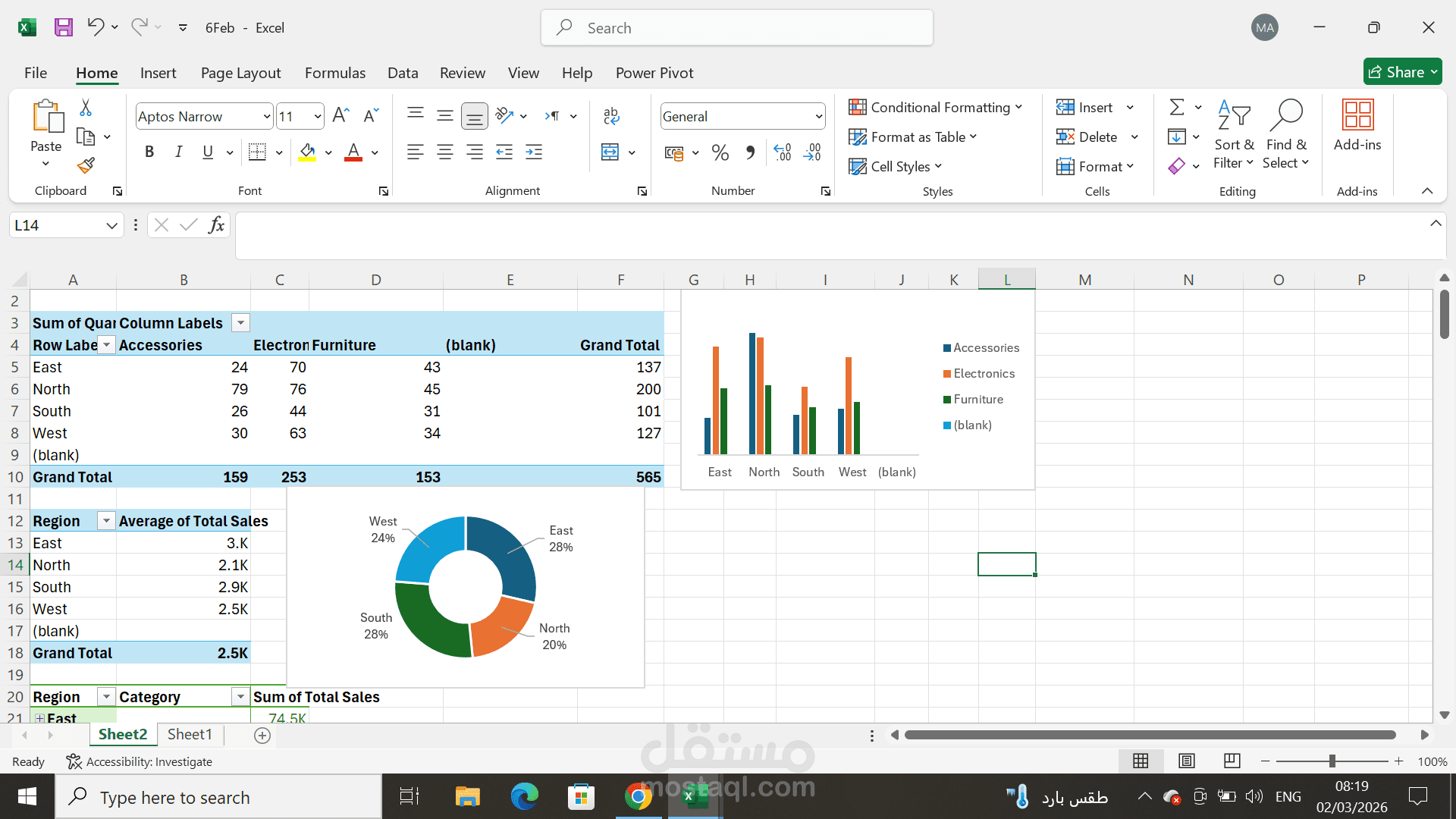Click the Cut scissors icon
Screen dimensions: 1456x819
point(86,108)
